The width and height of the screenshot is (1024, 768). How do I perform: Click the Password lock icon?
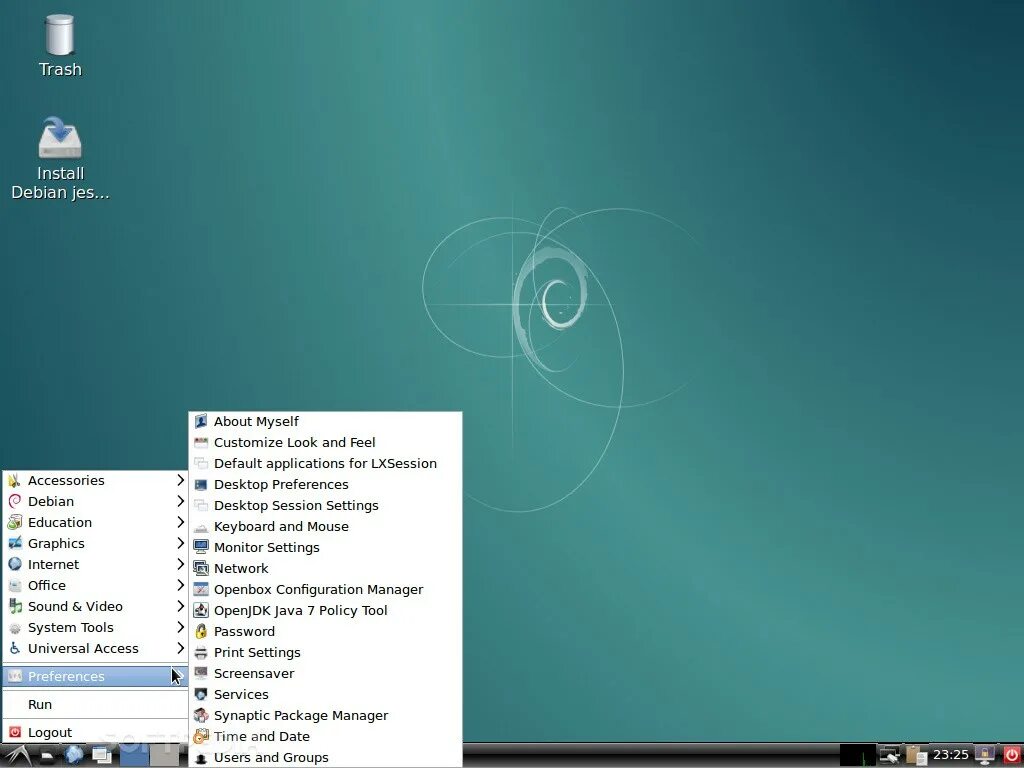tap(201, 631)
